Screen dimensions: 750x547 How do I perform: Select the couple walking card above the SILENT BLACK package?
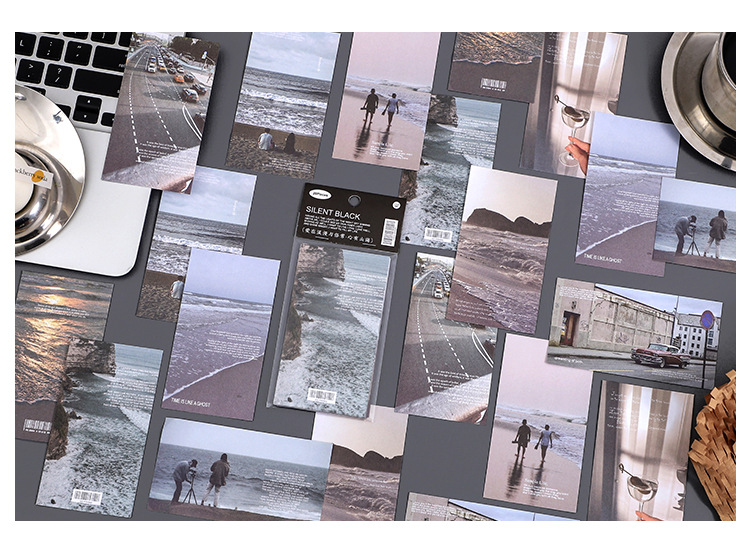[386, 101]
